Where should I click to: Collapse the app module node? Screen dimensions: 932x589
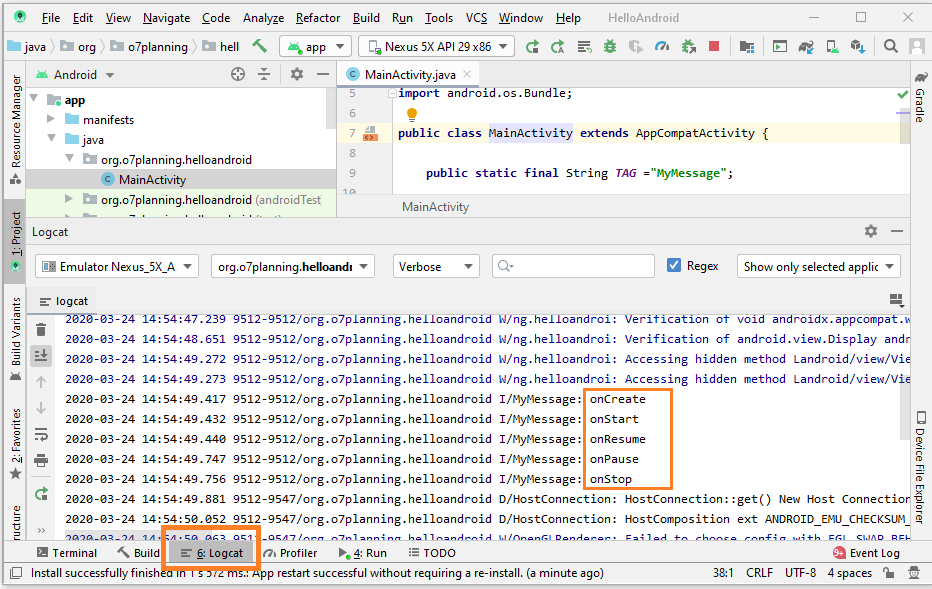tap(34, 99)
